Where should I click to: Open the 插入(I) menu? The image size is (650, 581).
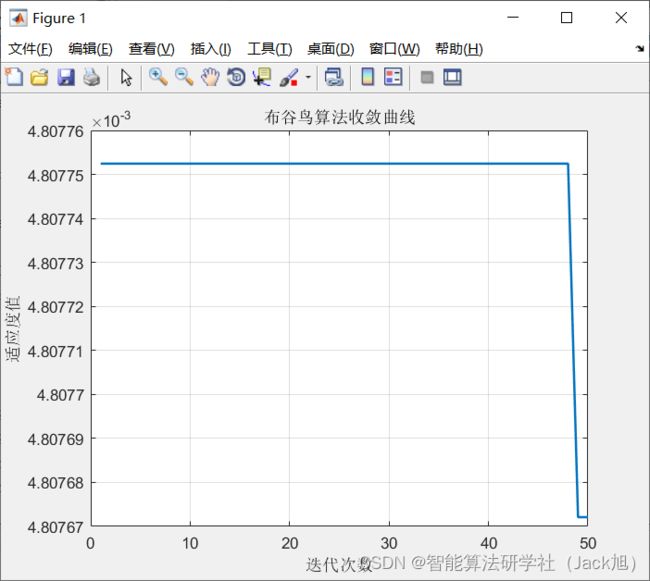pos(210,49)
